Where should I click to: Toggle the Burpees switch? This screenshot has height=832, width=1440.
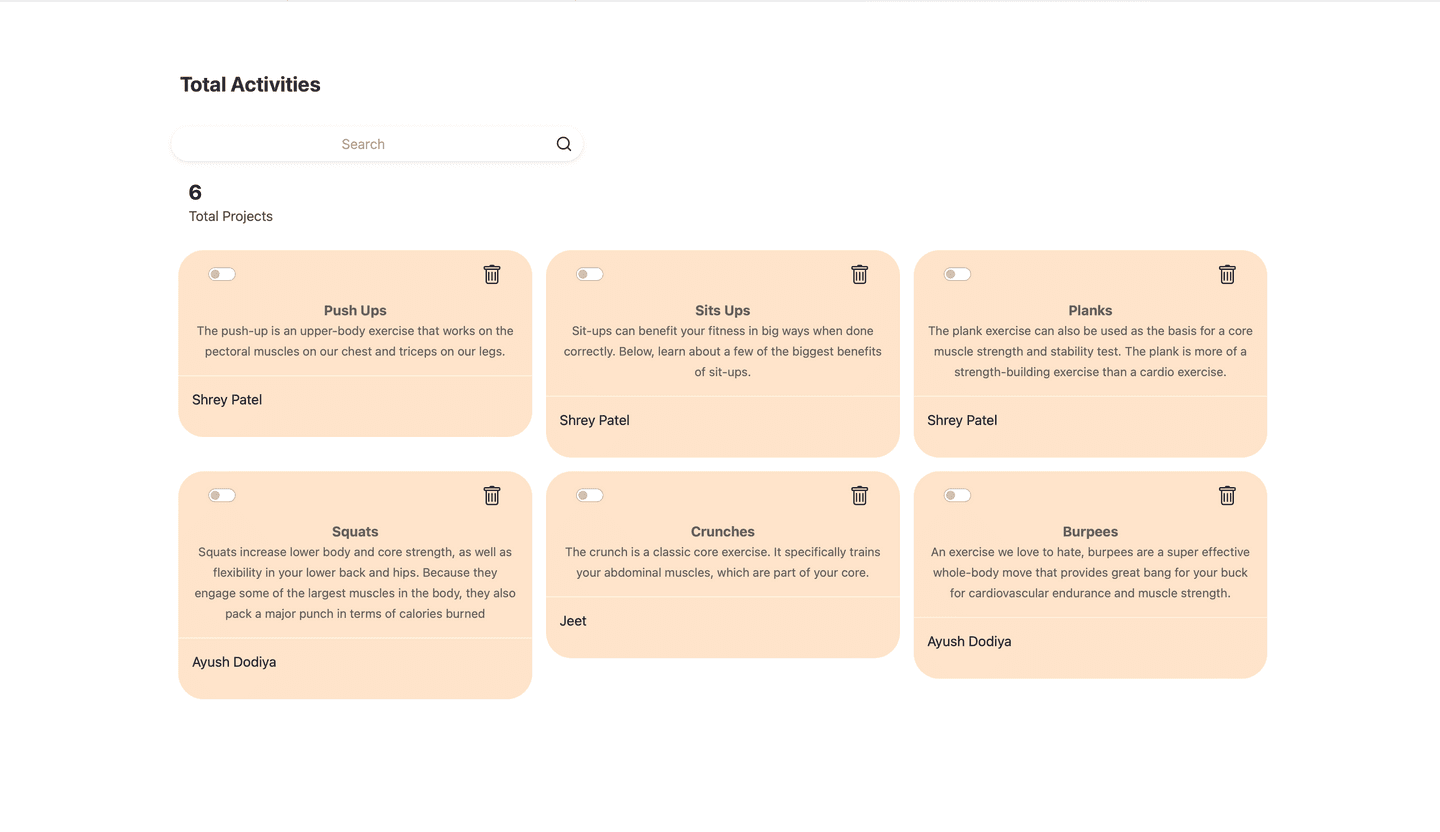point(958,495)
